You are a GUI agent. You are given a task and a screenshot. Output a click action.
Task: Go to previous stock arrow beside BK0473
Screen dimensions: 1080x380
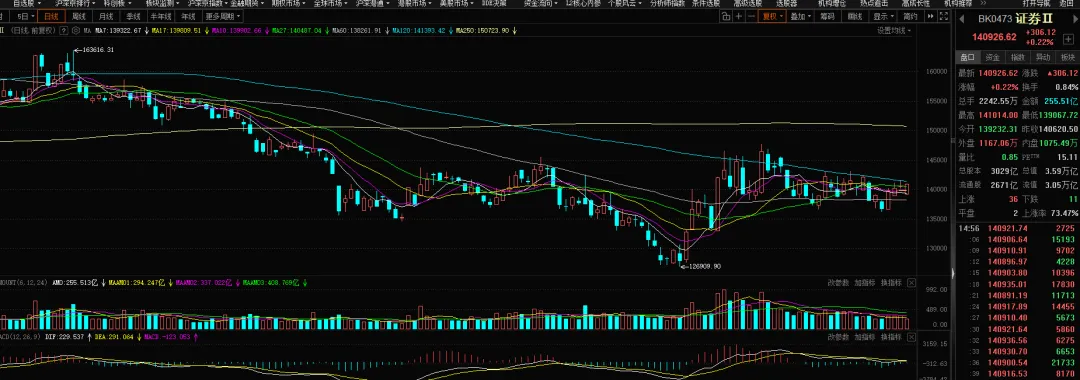(x=962, y=19)
